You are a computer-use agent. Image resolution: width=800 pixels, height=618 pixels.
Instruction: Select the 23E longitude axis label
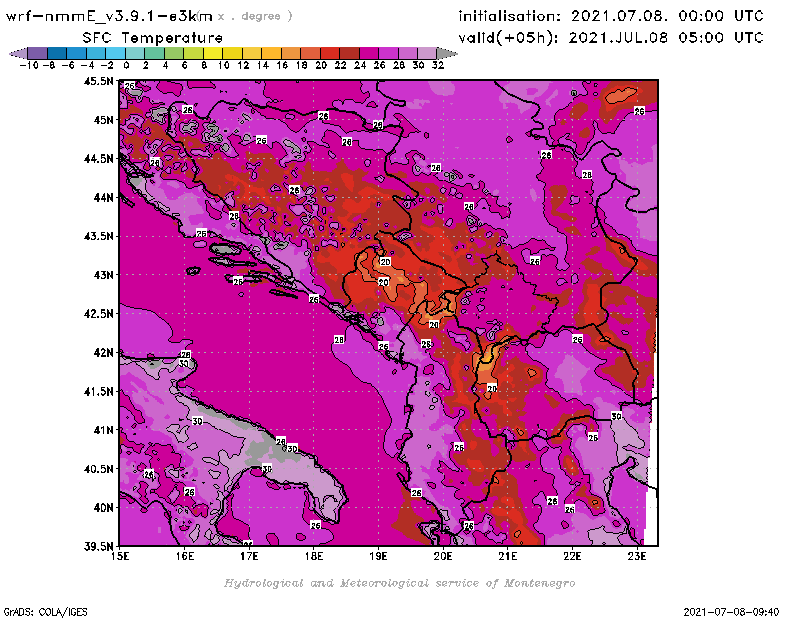(638, 556)
